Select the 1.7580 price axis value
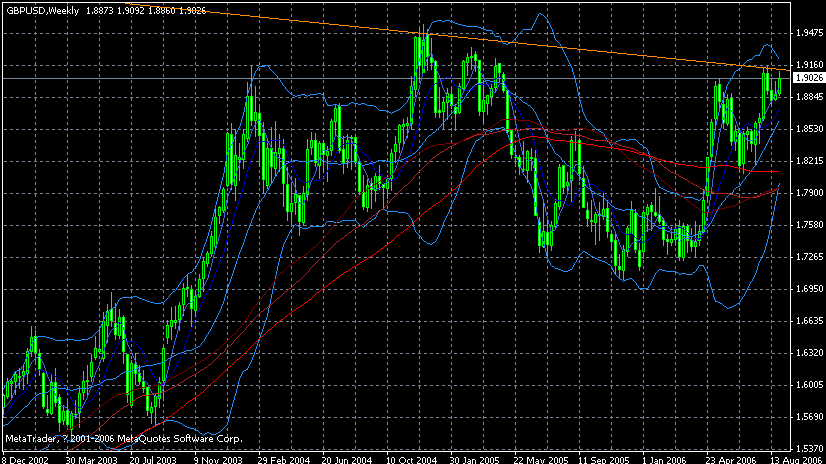 [x=810, y=225]
